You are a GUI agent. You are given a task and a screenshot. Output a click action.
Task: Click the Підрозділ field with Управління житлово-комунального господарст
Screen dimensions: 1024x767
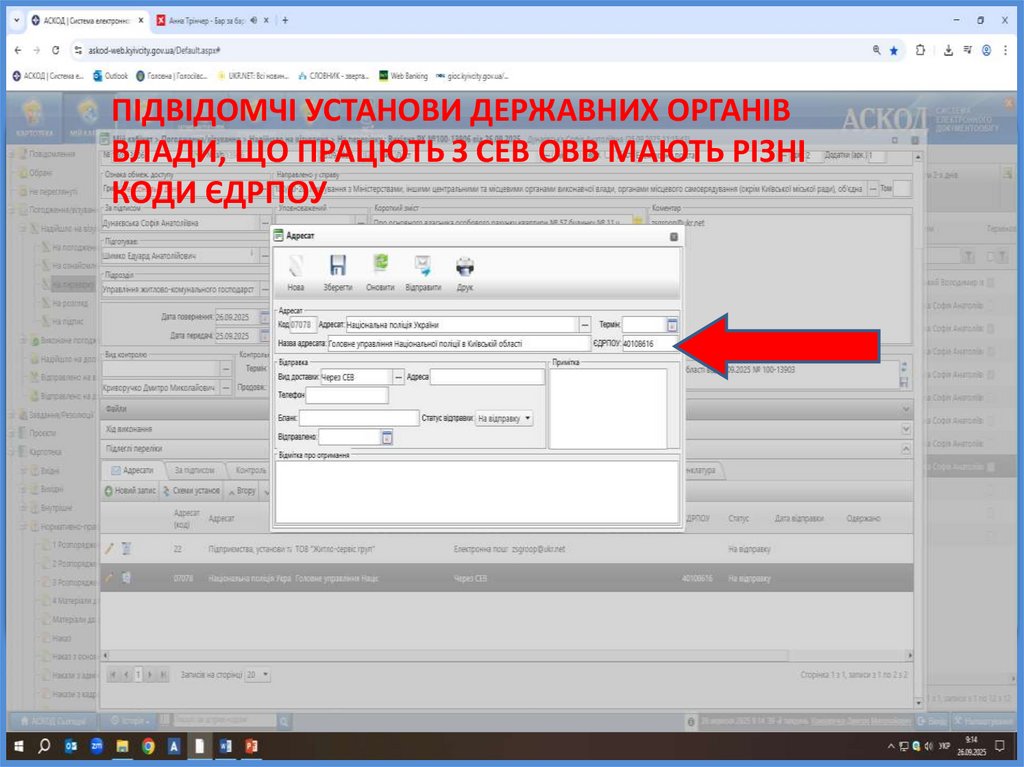pyautogui.click(x=181, y=289)
